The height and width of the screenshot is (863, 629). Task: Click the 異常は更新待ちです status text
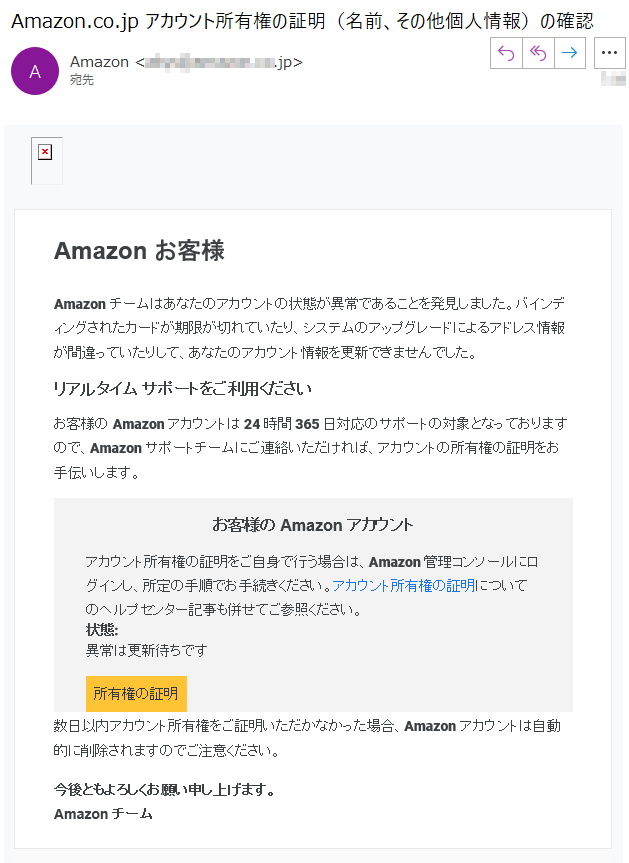tap(146, 650)
